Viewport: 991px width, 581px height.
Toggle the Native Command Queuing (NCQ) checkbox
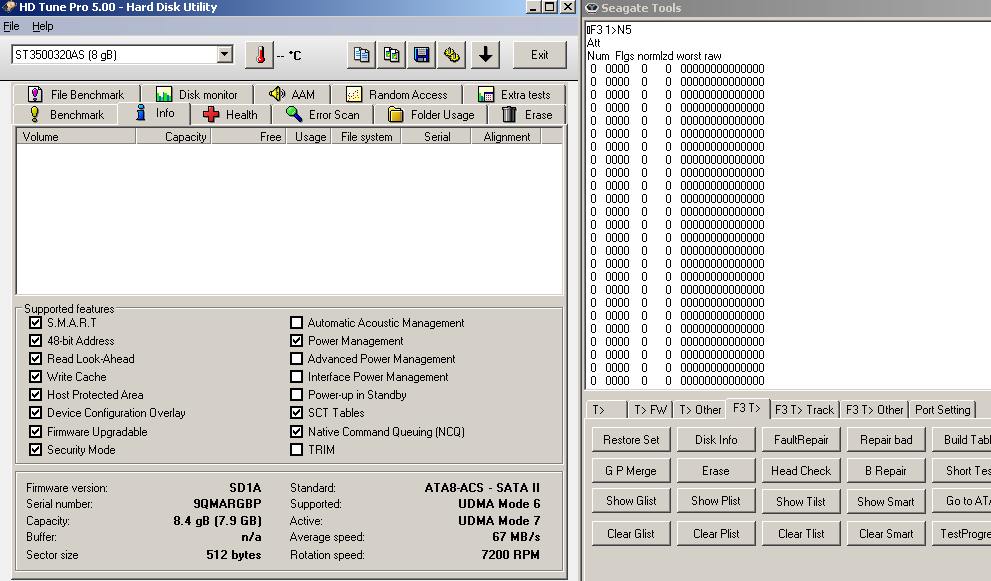coord(296,432)
